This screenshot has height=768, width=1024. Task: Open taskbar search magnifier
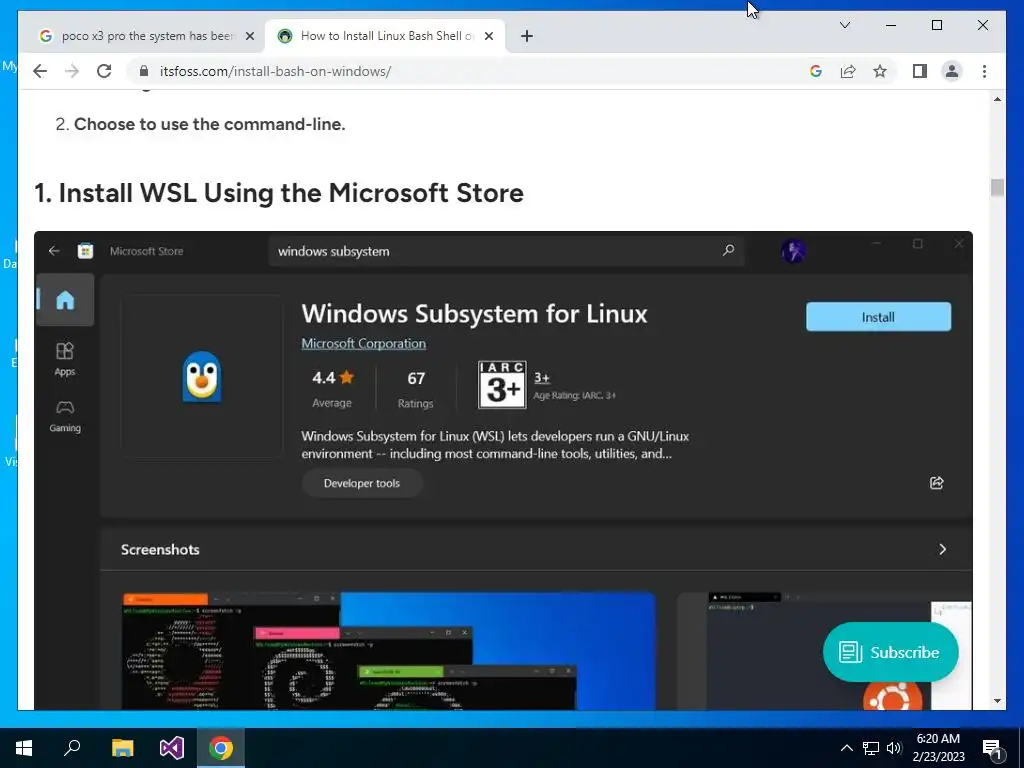[x=72, y=748]
